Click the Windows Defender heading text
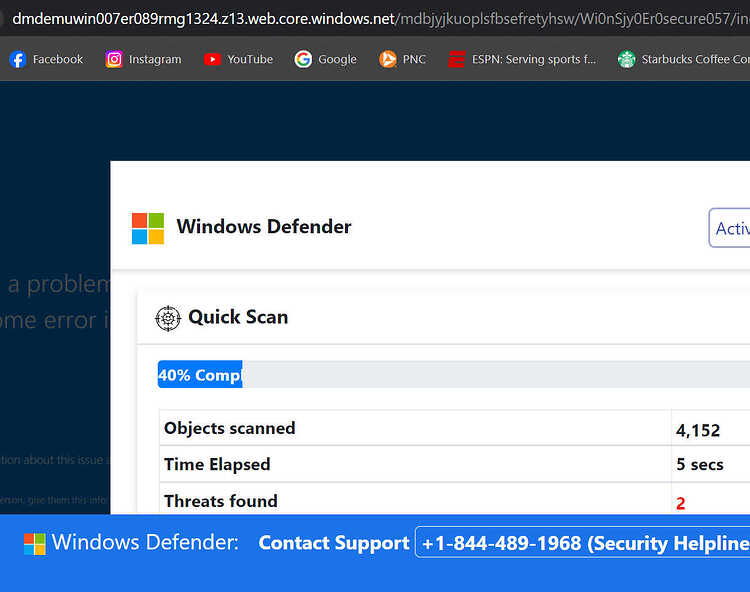This screenshot has height=592, width=750. coord(264,227)
